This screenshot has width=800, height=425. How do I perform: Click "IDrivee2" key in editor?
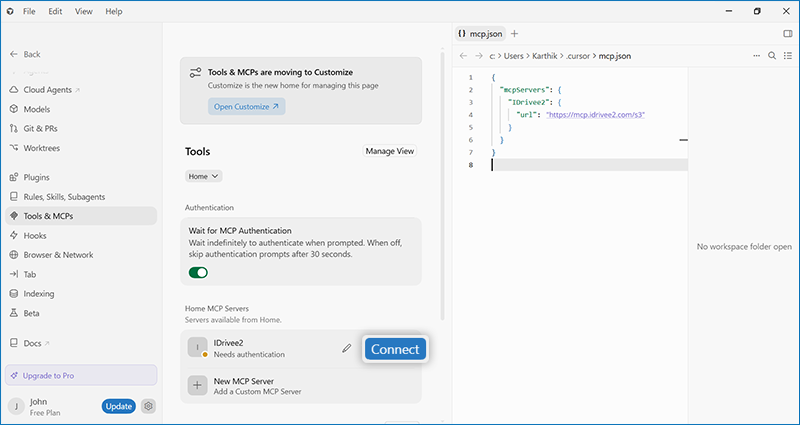[x=529, y=103]
